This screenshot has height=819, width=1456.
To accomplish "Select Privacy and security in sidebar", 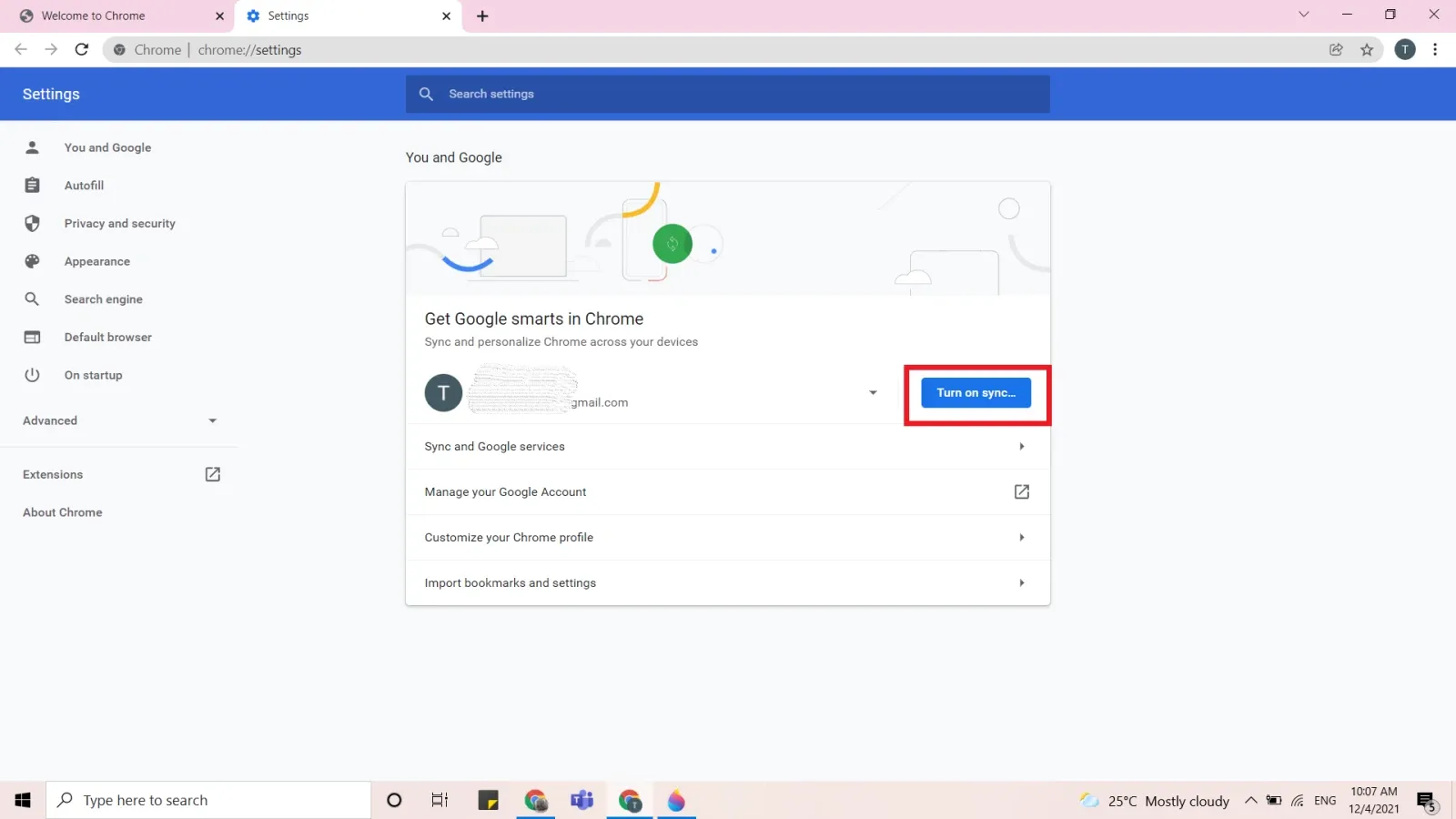I will click(119, 224).
